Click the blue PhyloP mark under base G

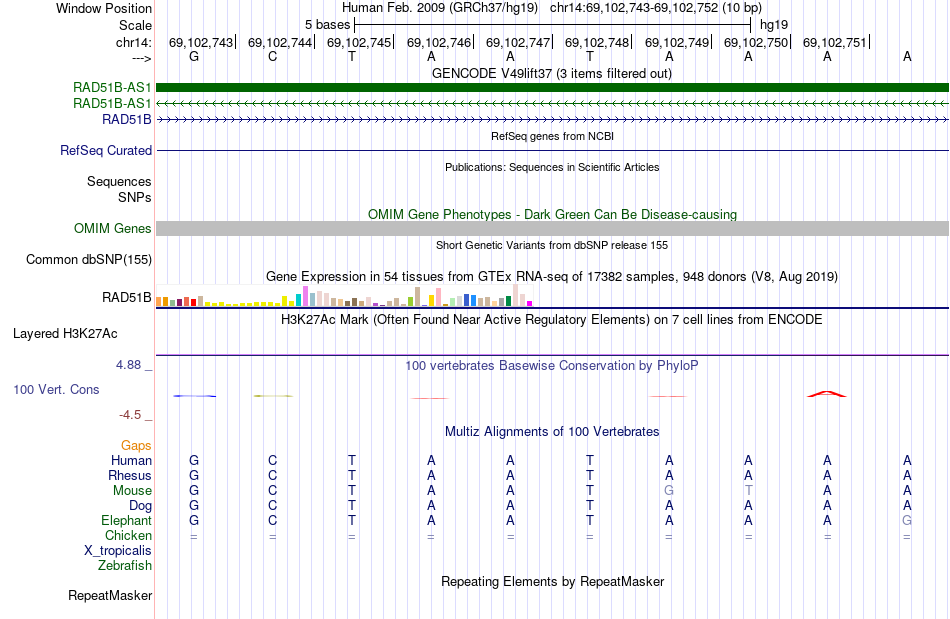pos(194,396)
